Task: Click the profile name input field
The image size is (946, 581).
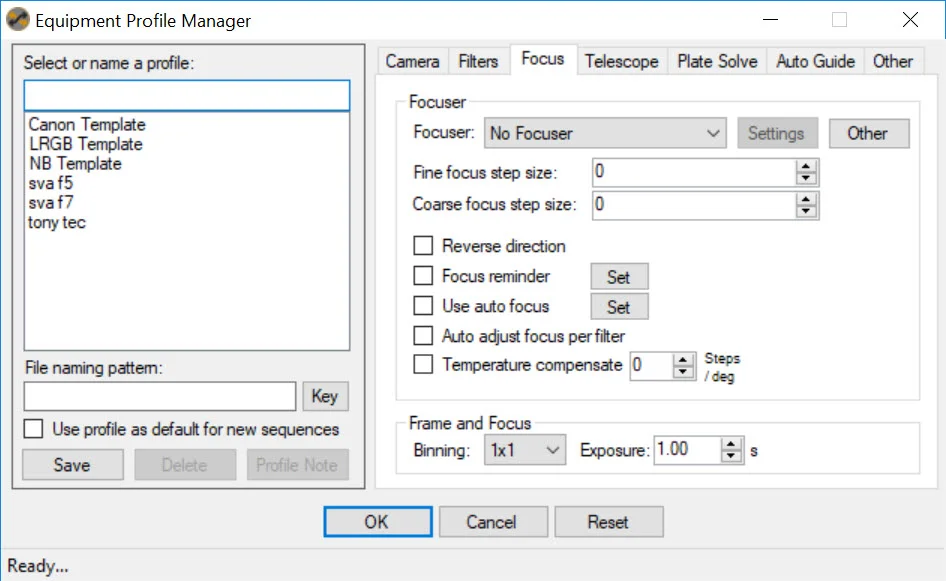Action: (186, 95)
